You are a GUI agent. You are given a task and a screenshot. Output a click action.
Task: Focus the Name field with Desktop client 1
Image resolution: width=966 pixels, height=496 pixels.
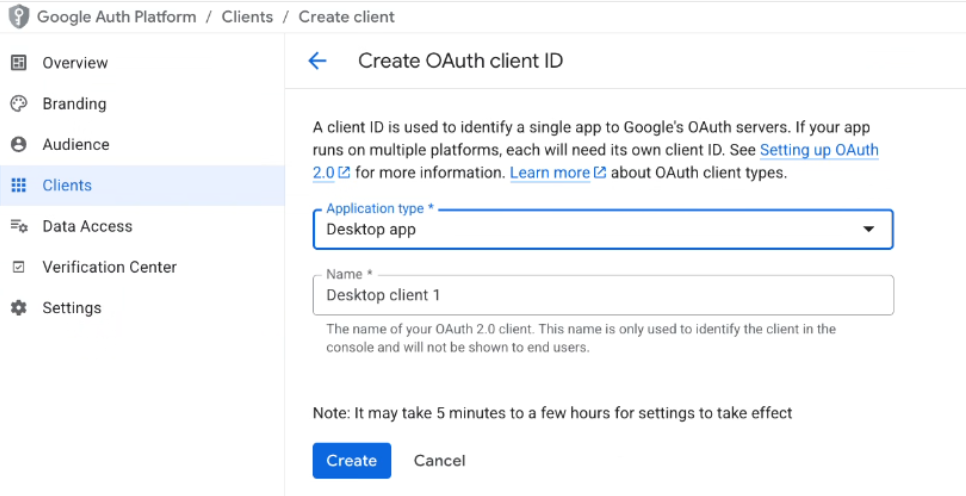(x=602, y=295)
